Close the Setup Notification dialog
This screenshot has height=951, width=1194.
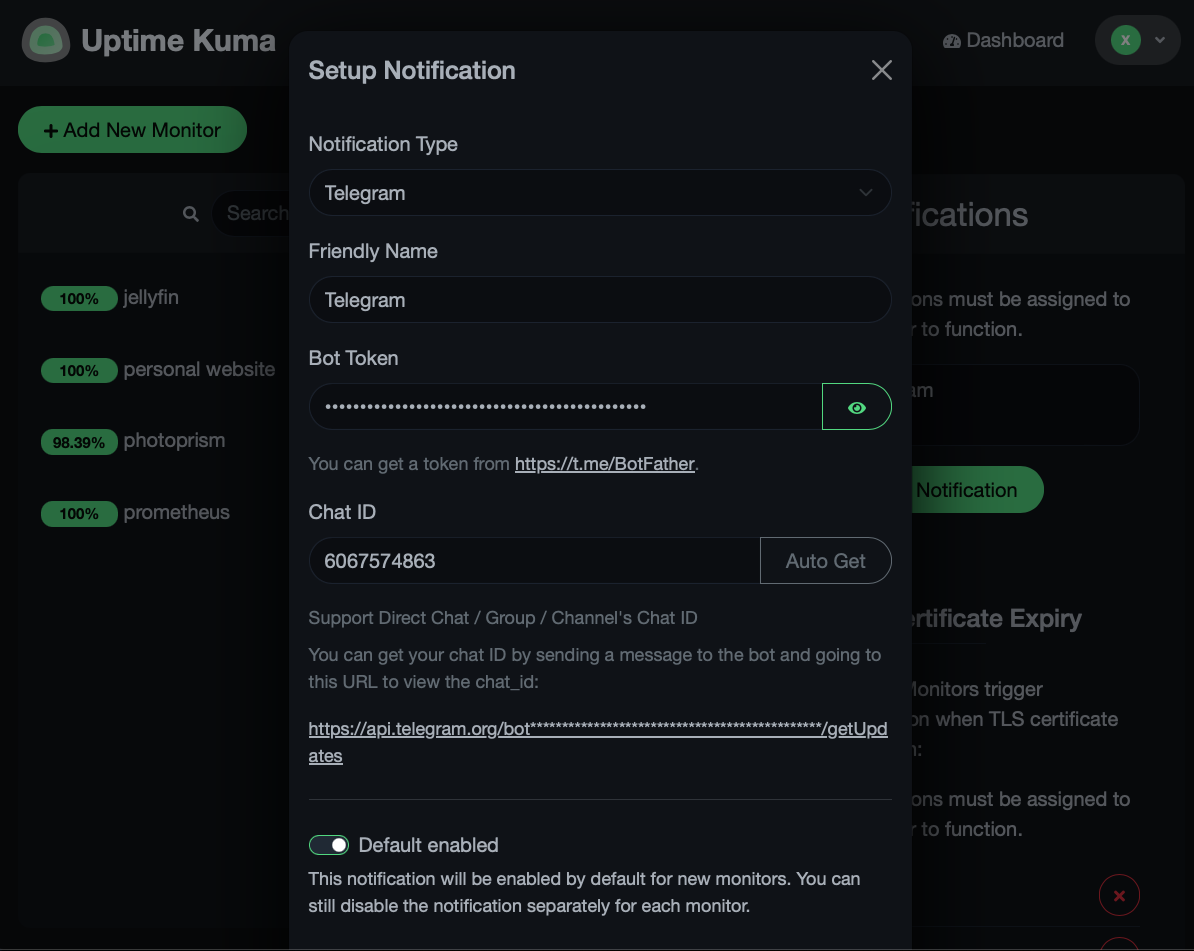881,70
